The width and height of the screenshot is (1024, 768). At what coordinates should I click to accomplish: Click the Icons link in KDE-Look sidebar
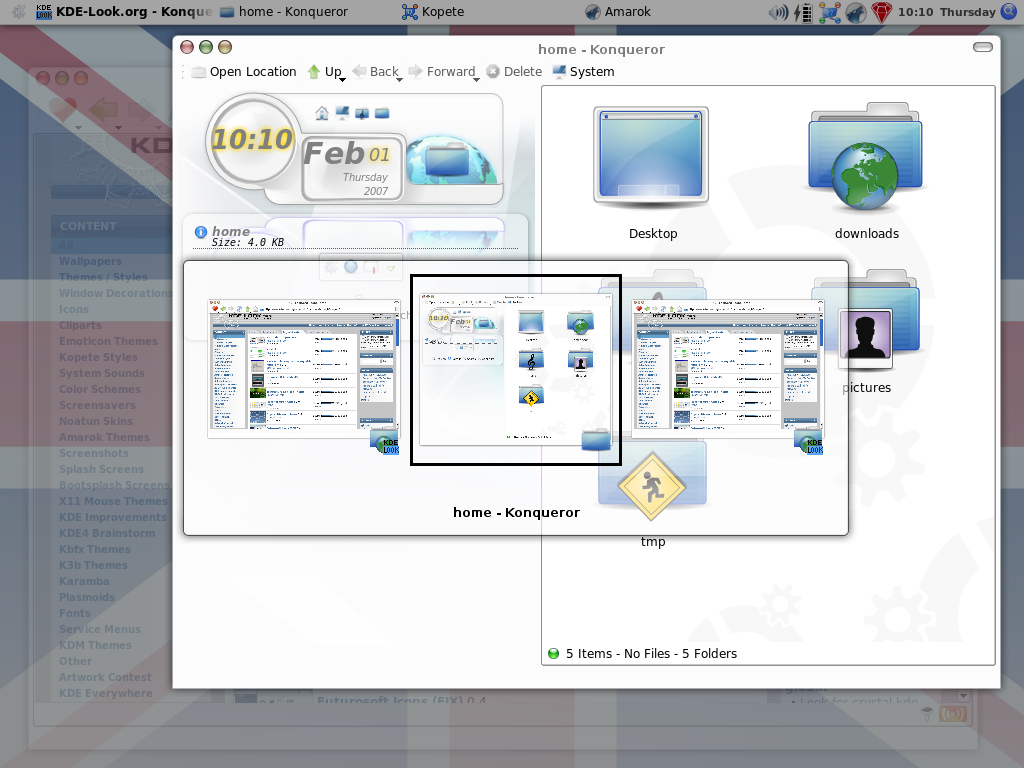pos(74,309)
